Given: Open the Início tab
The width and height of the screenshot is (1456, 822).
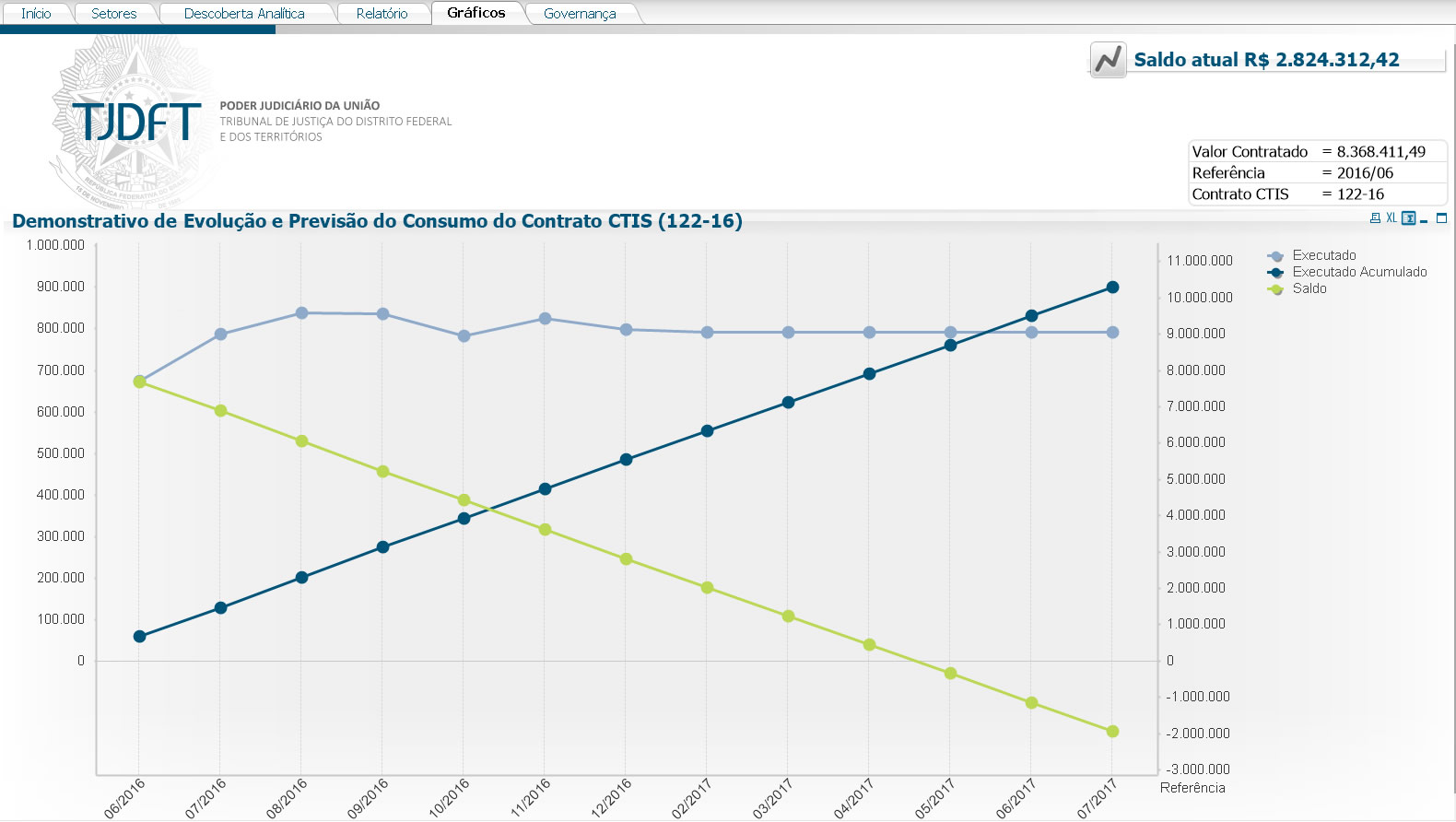Looking at the screenshot, I should click(36, 13).
